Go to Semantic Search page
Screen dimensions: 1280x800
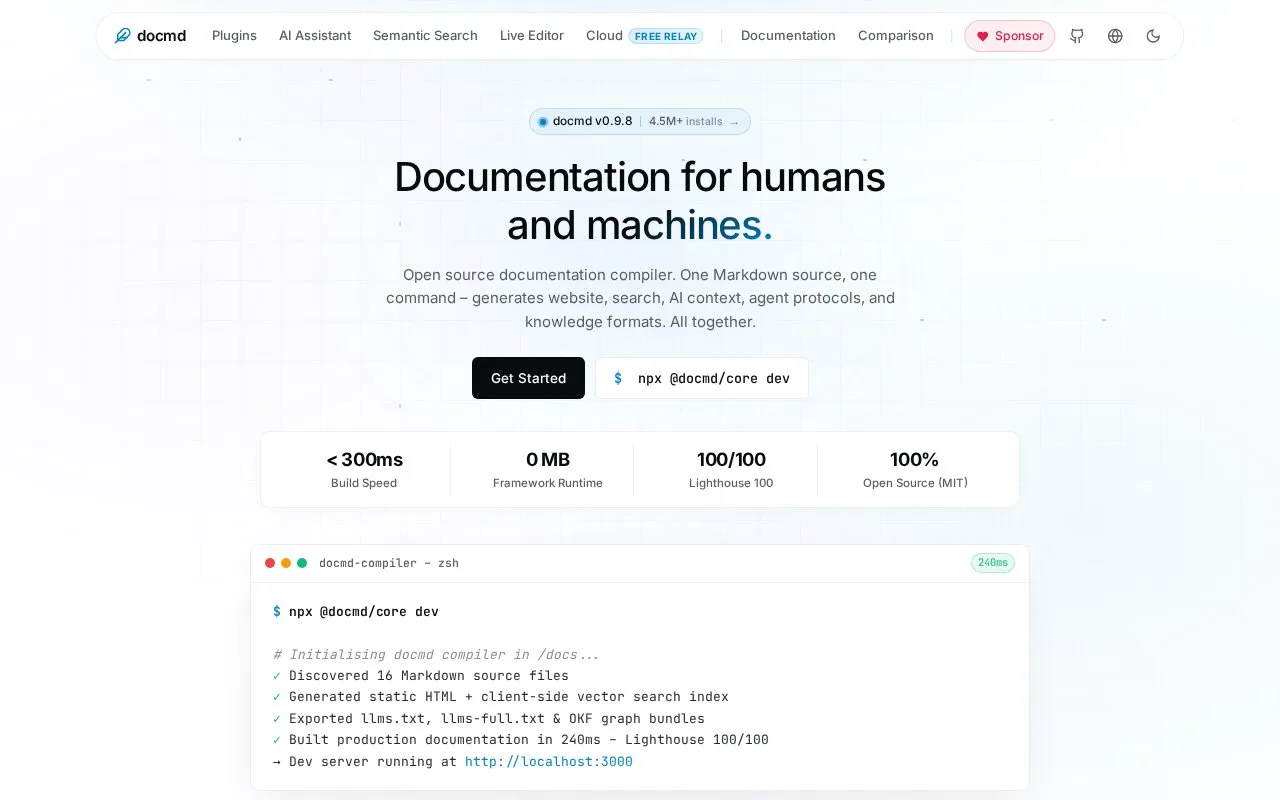425,36
